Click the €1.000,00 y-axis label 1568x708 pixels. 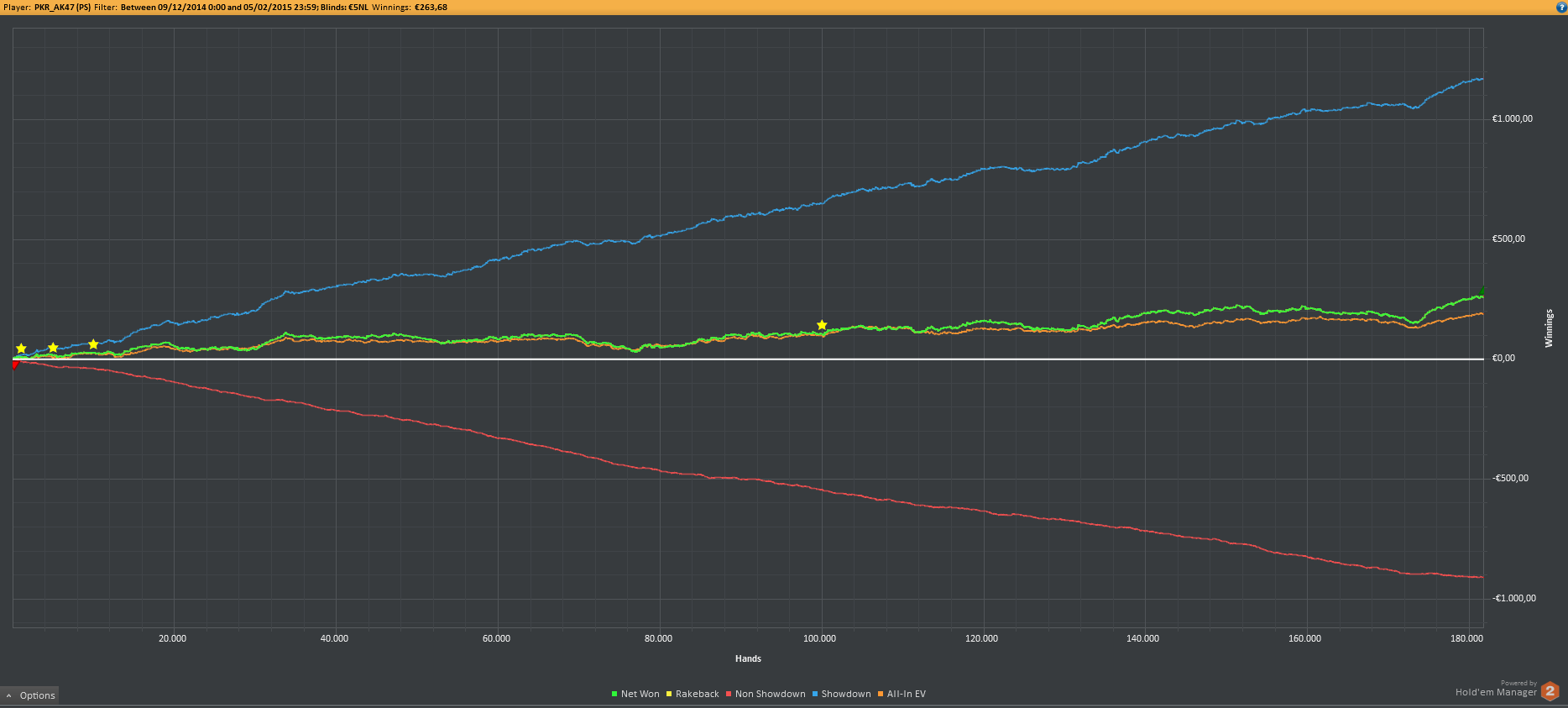click(x=1513, y=118)
